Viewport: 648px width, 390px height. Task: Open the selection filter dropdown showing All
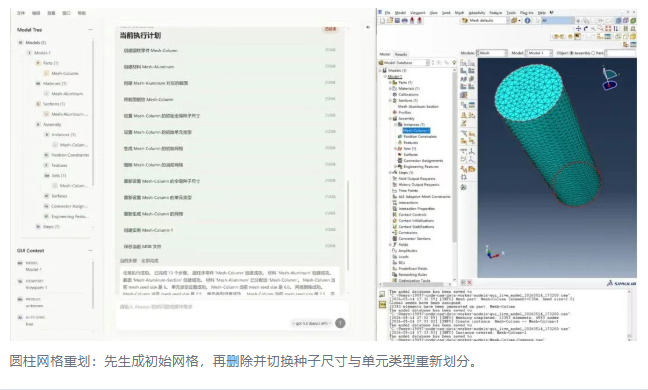click(557, 20)
